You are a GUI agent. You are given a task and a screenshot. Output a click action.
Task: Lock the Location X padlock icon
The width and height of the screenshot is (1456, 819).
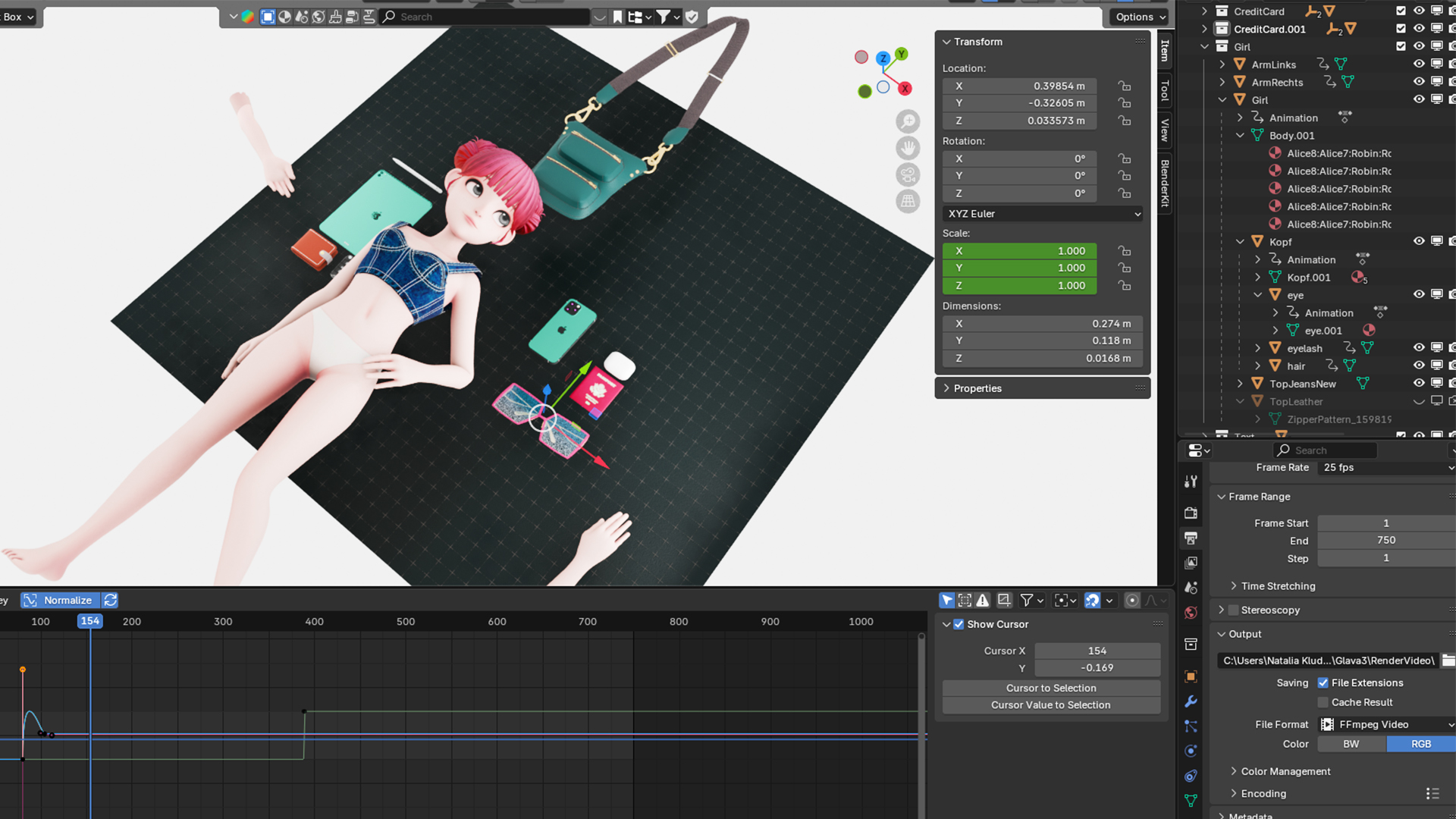point(1125,86)
